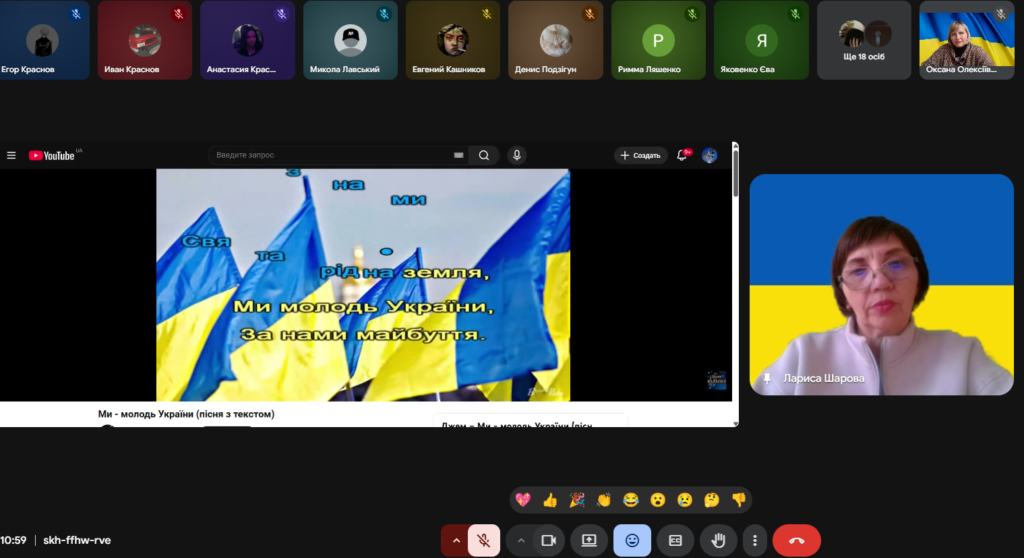The width and height of the screenshot is (1024, 558).
Task: Click YouTube voice search microphone
Action: click(516, 155)
